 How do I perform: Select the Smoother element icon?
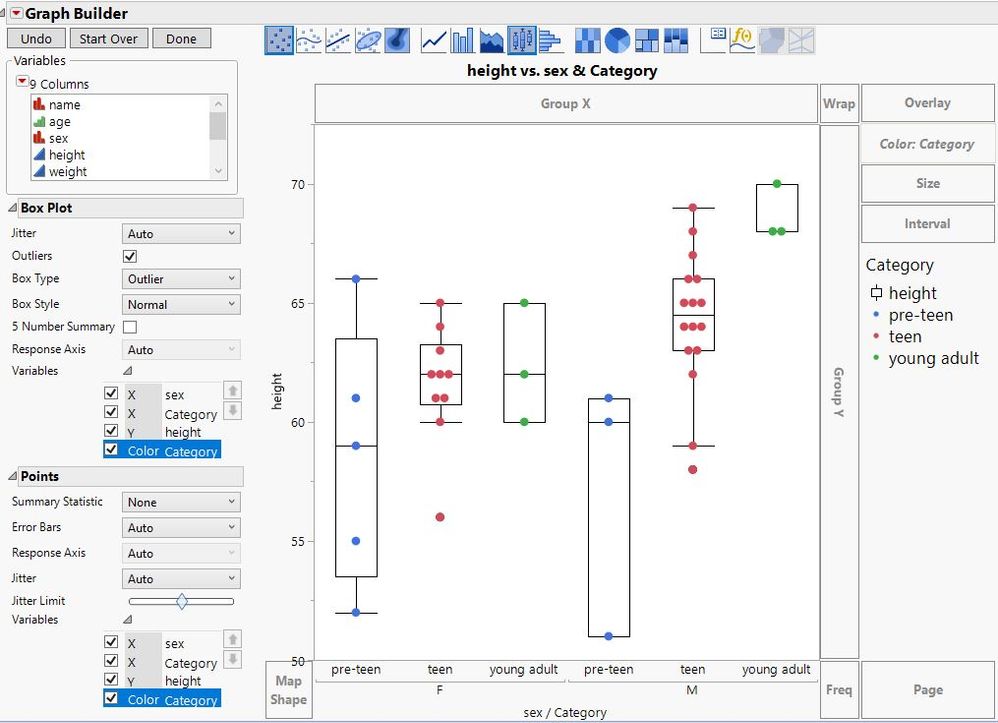[307, 40]
